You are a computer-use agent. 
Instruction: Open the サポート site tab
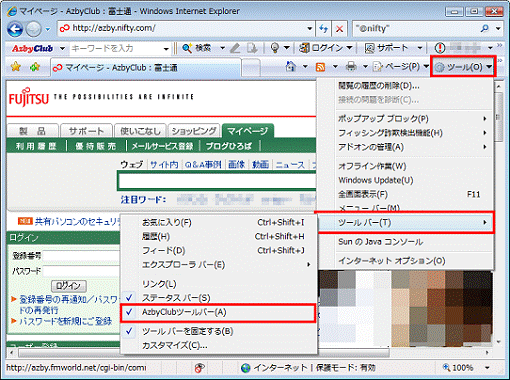[86, 131]
